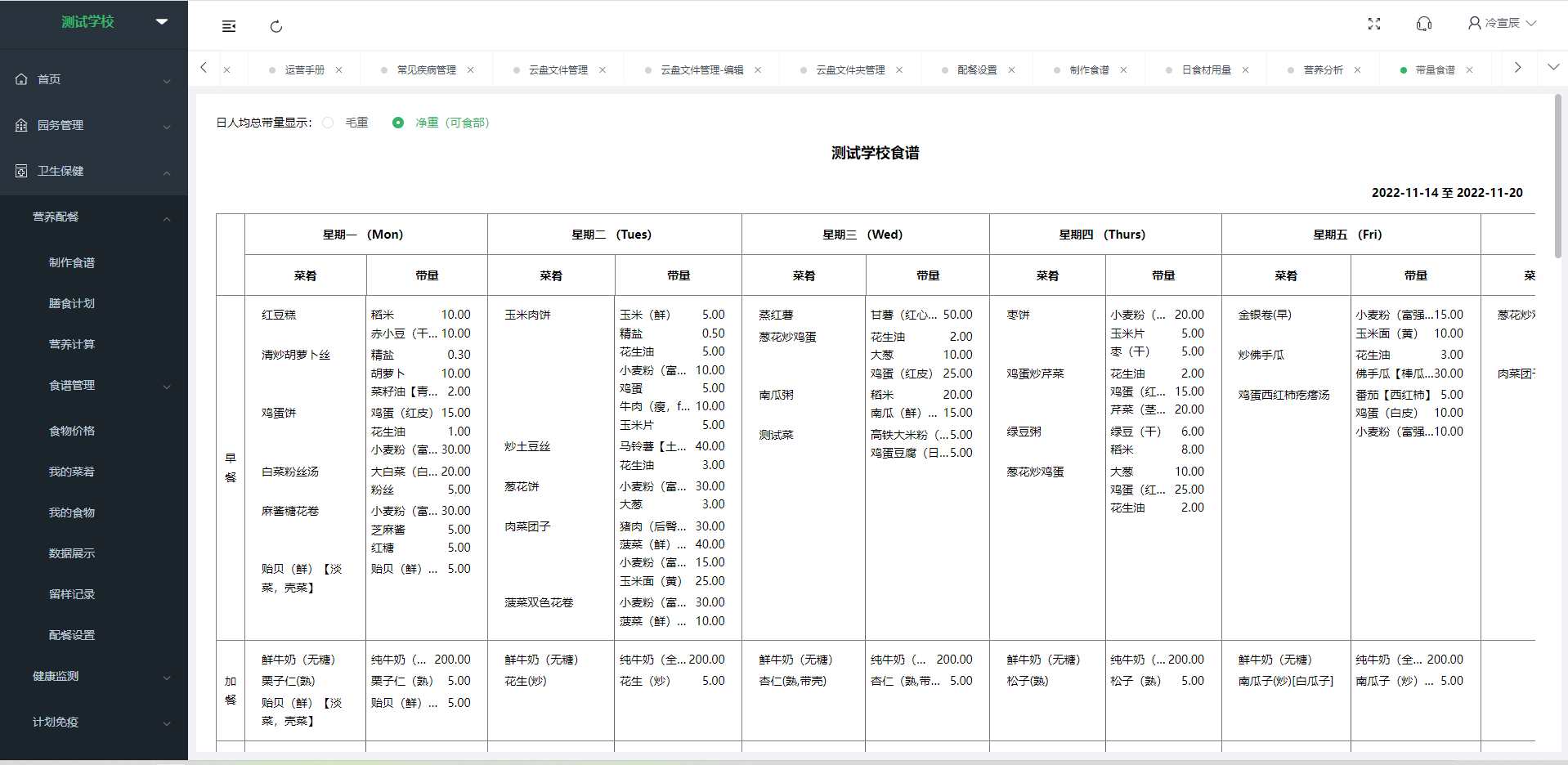Open 食物价格 in the sidebar
Image resolution: width=1568 pixels, height=765 pixels.
pyautogui.click(x=72, y=431)
